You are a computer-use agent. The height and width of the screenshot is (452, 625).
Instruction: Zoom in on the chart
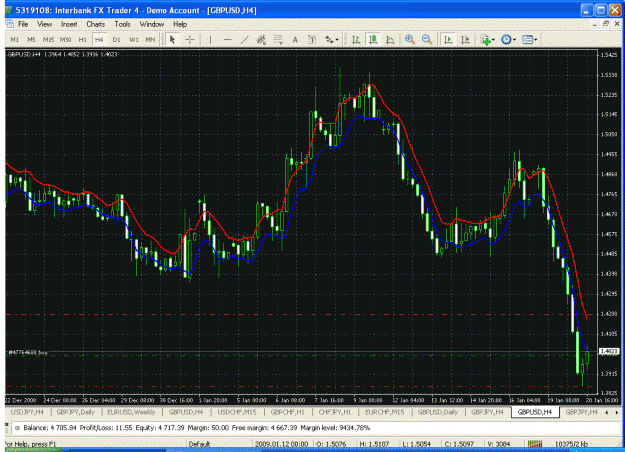point(410,39)
